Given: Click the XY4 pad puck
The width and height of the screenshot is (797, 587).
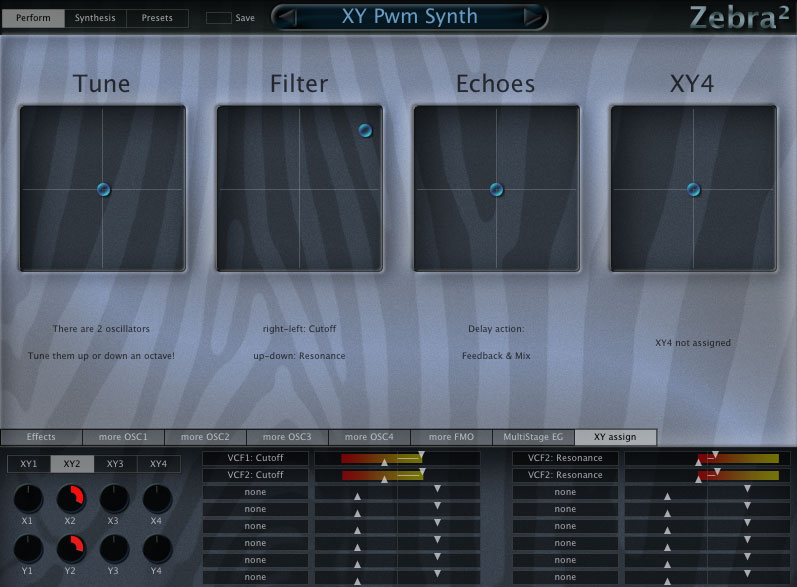Looking at the screenshot, I should pos(693,190).
